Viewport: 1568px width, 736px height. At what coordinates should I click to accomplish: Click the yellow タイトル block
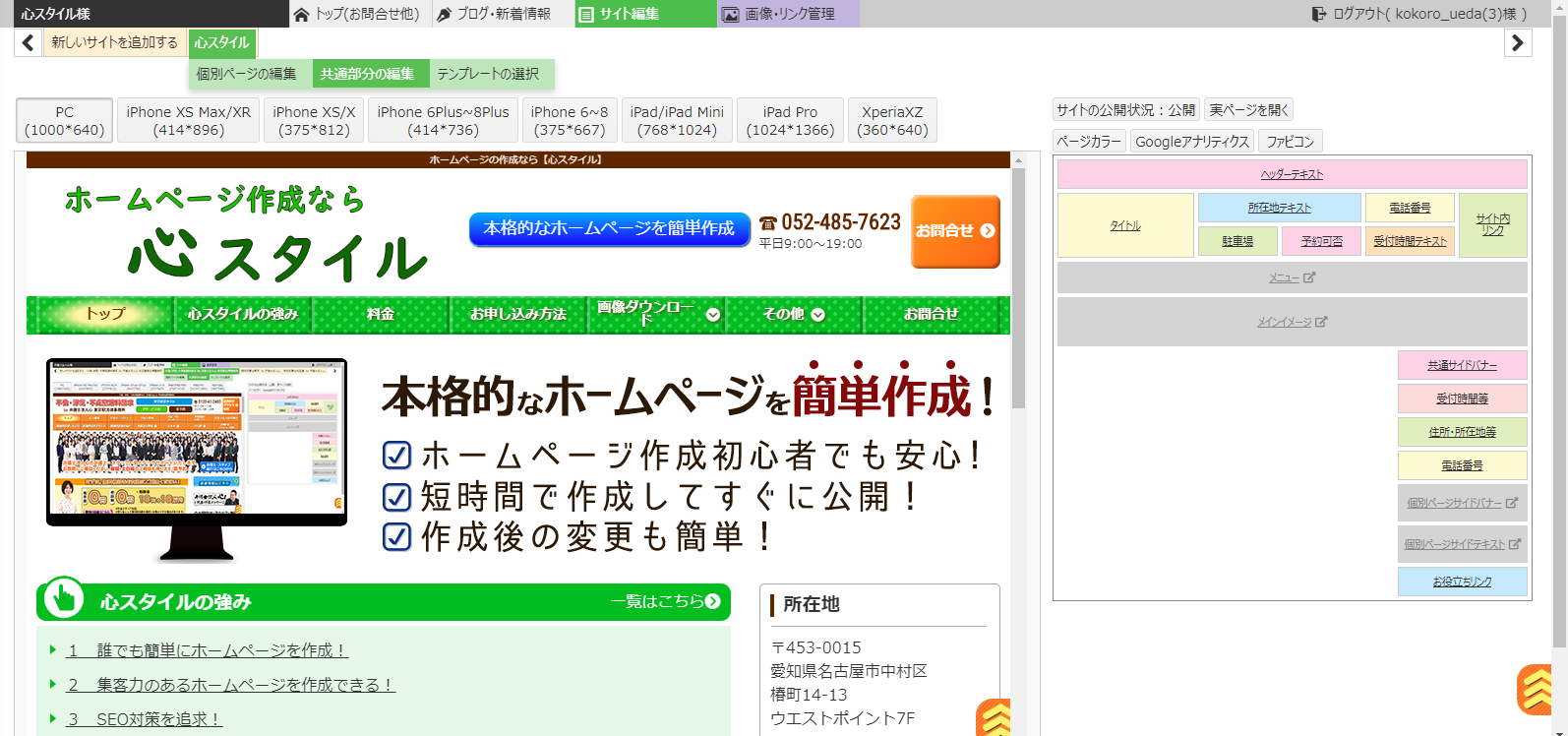(x=1125, y=225)
